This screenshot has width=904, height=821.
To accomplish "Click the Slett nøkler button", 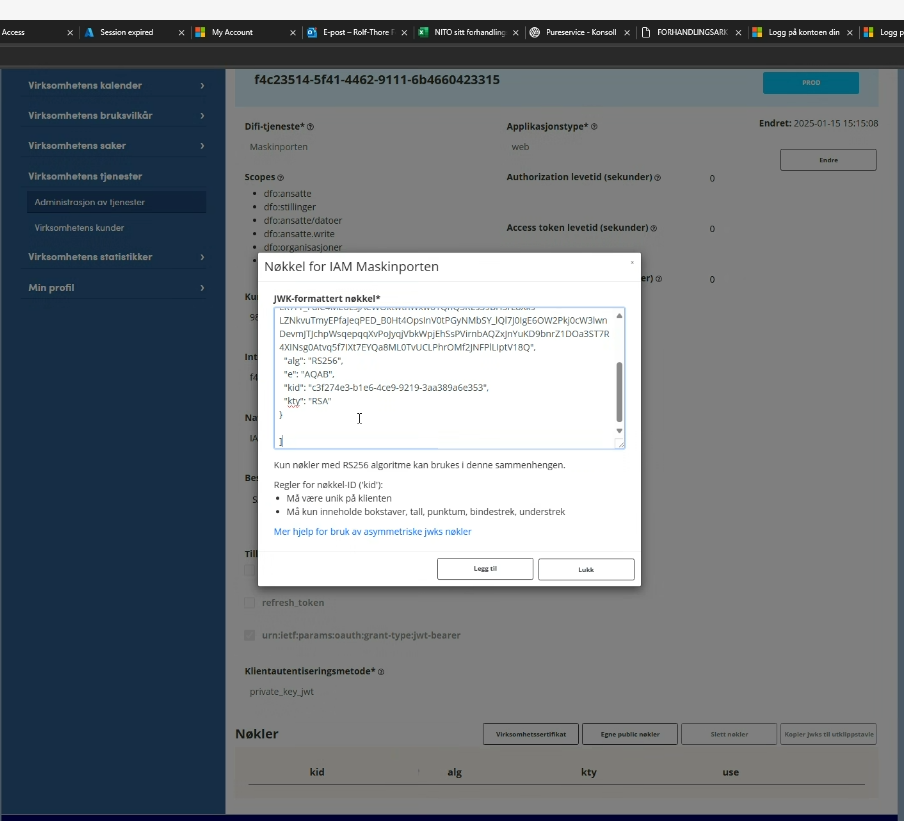I will tap(729, 734).
